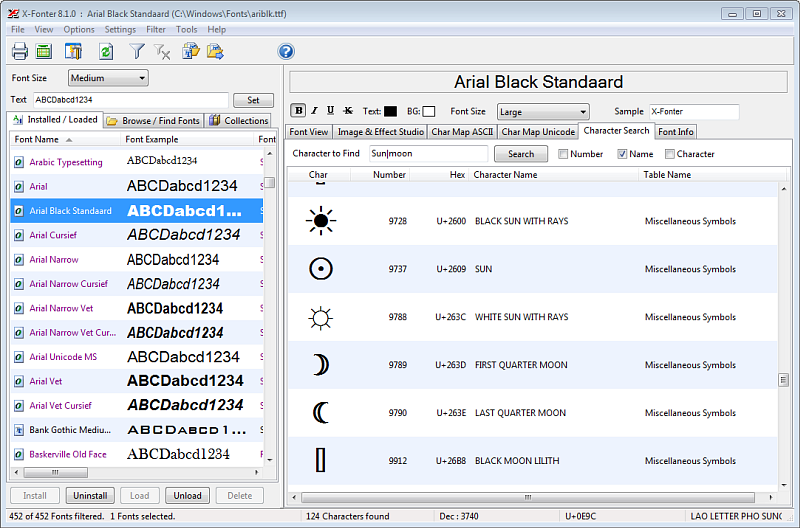Toggle underline formatting icon
This screenshot has height=528, width=800.
331,110
